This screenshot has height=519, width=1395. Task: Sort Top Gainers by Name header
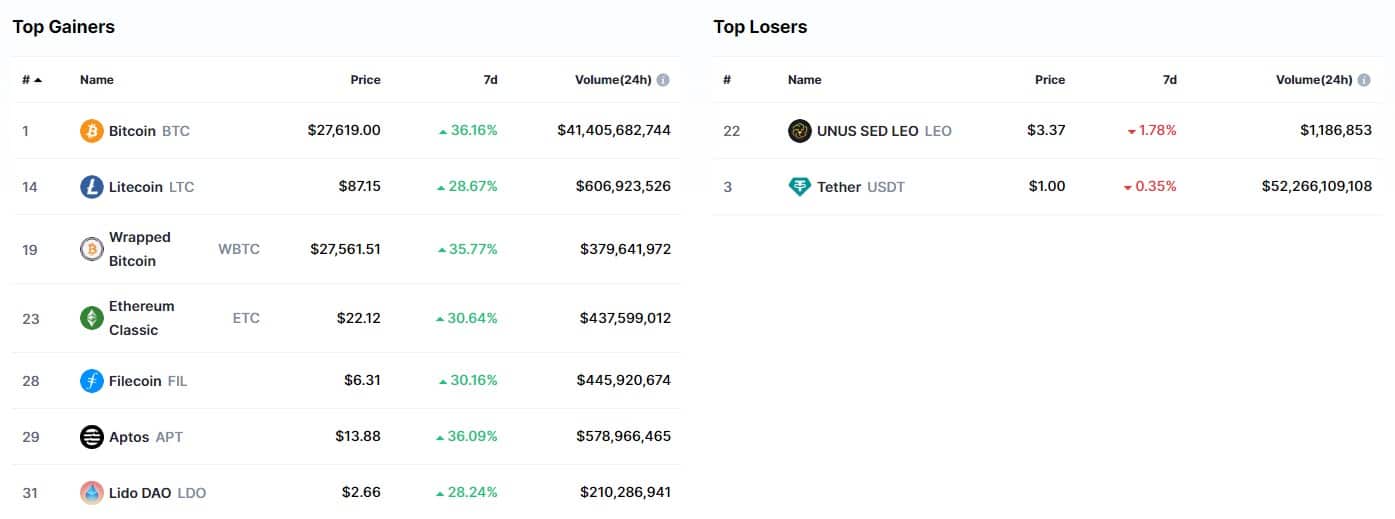[x=97, y=80]
